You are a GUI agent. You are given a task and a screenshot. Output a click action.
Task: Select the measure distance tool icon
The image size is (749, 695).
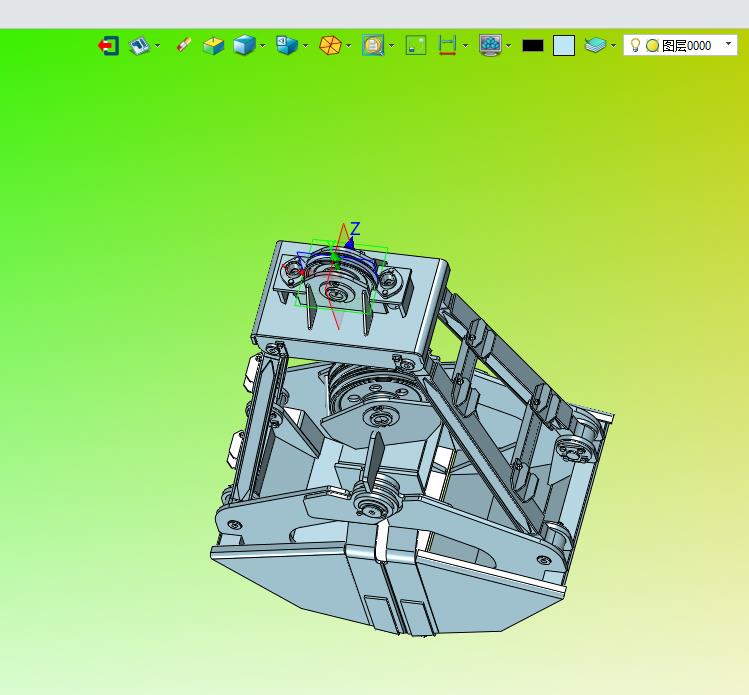click(448, 45)
